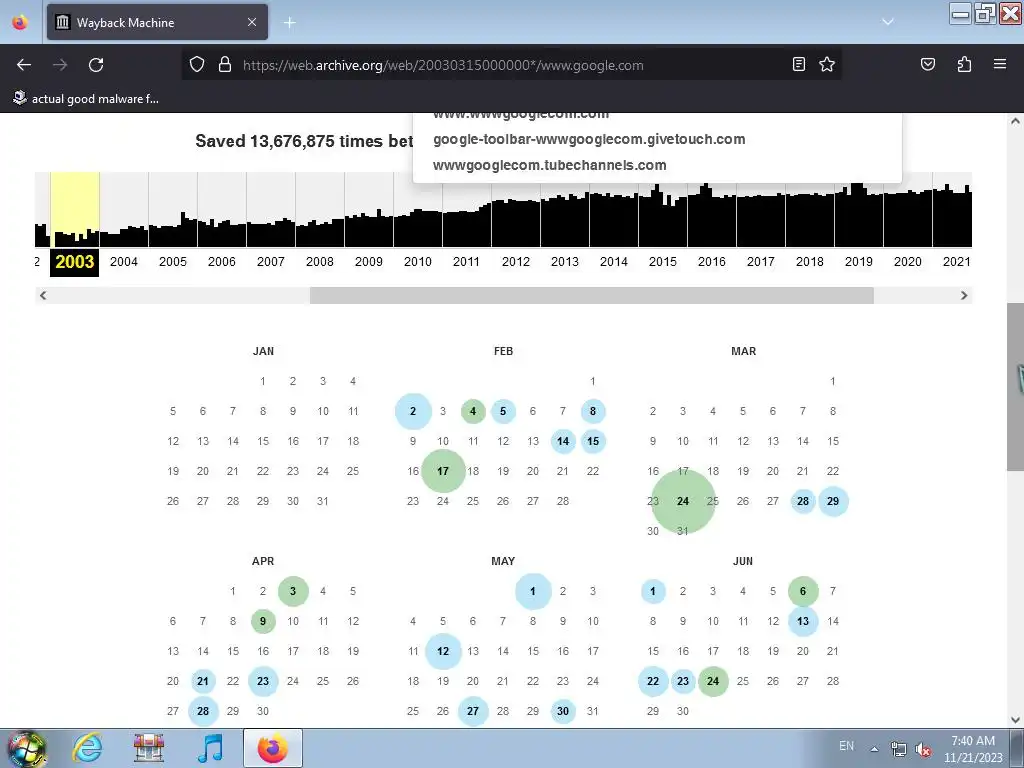Open June 6 snapshot
This screenshot has height=768, width=1024.
point(803,591)
